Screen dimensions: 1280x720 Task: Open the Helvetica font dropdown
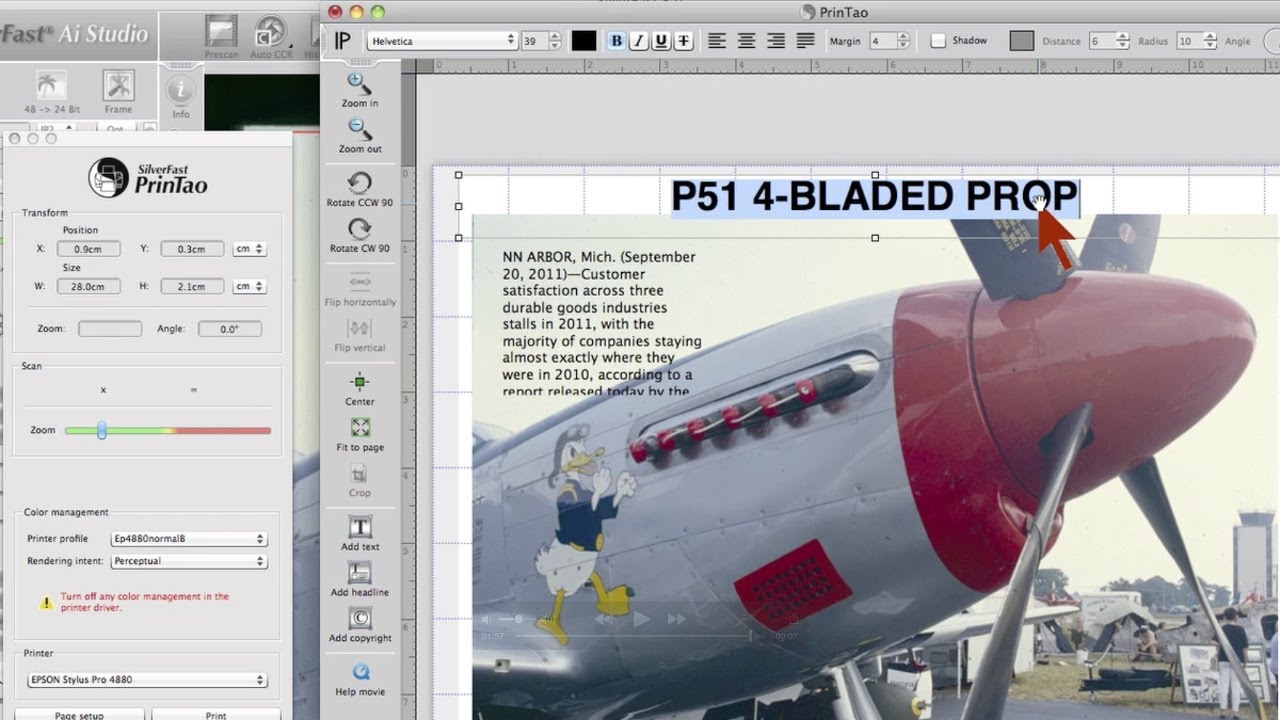pos(442,41)
